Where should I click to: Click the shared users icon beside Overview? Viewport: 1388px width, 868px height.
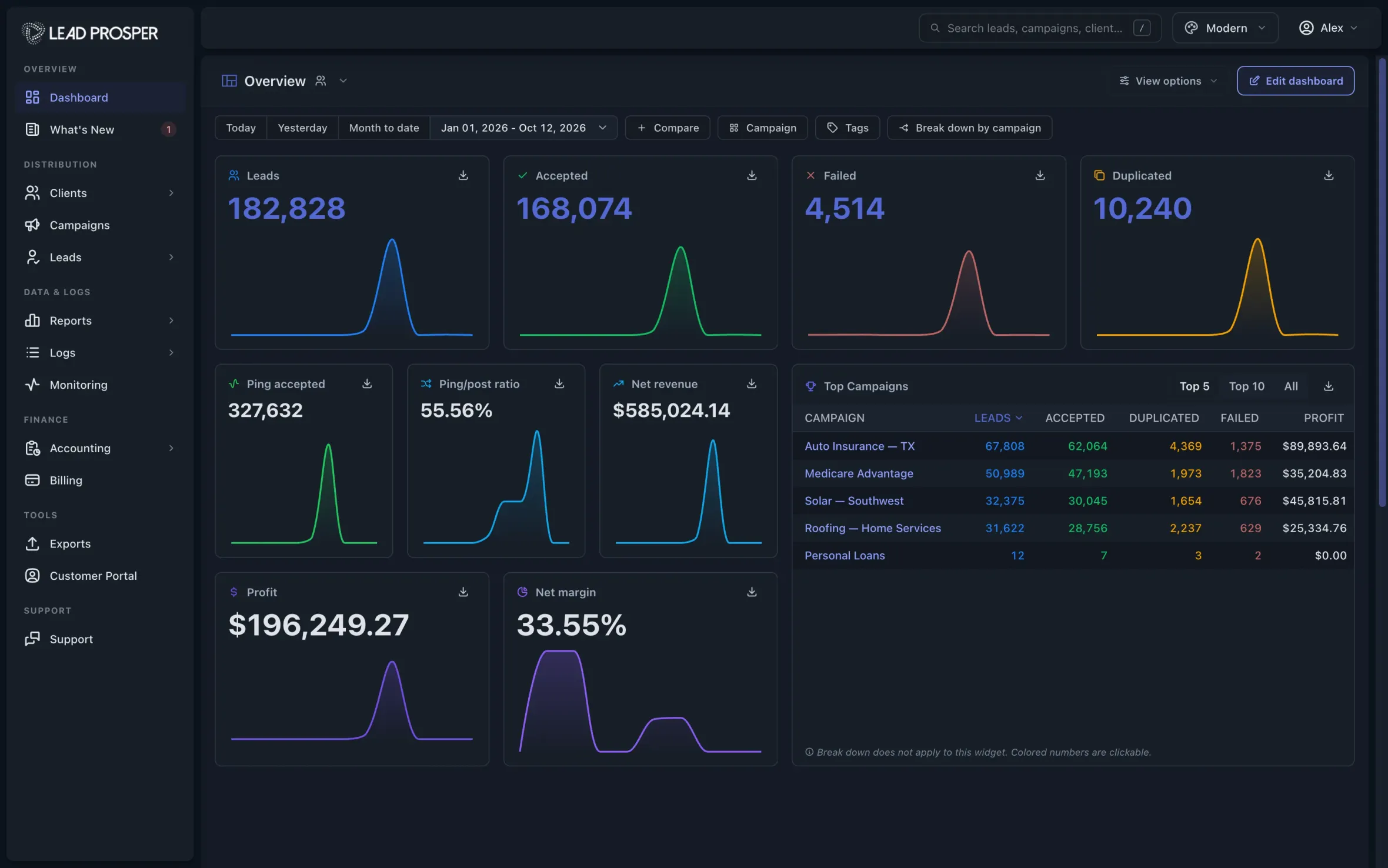pos(321,81)
